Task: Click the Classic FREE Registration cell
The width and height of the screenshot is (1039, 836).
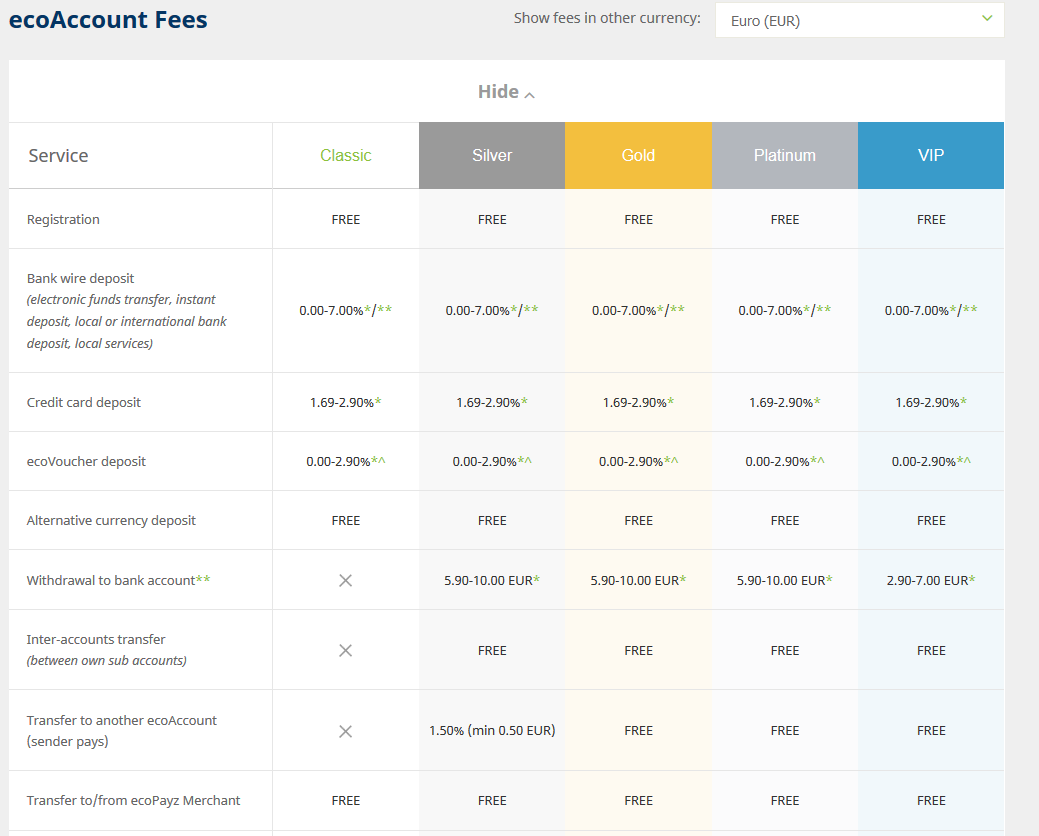Action: pos(346,220)
